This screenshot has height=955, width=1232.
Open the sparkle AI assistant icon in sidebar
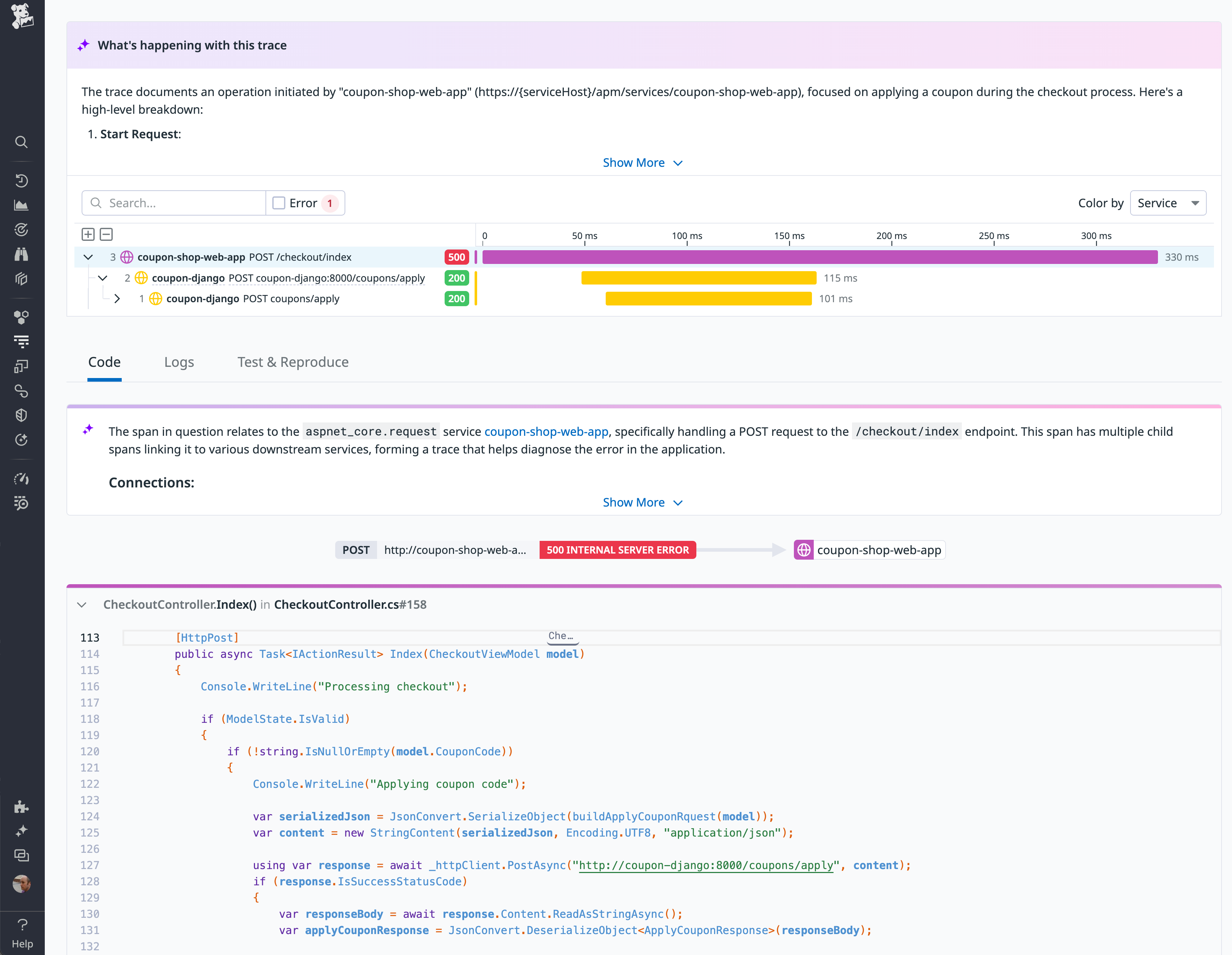point(21,830)
